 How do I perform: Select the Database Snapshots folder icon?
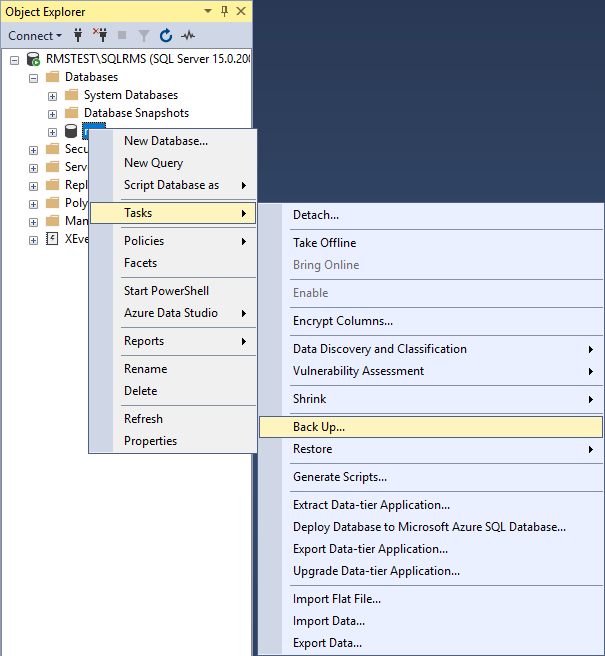coord(72,113)
